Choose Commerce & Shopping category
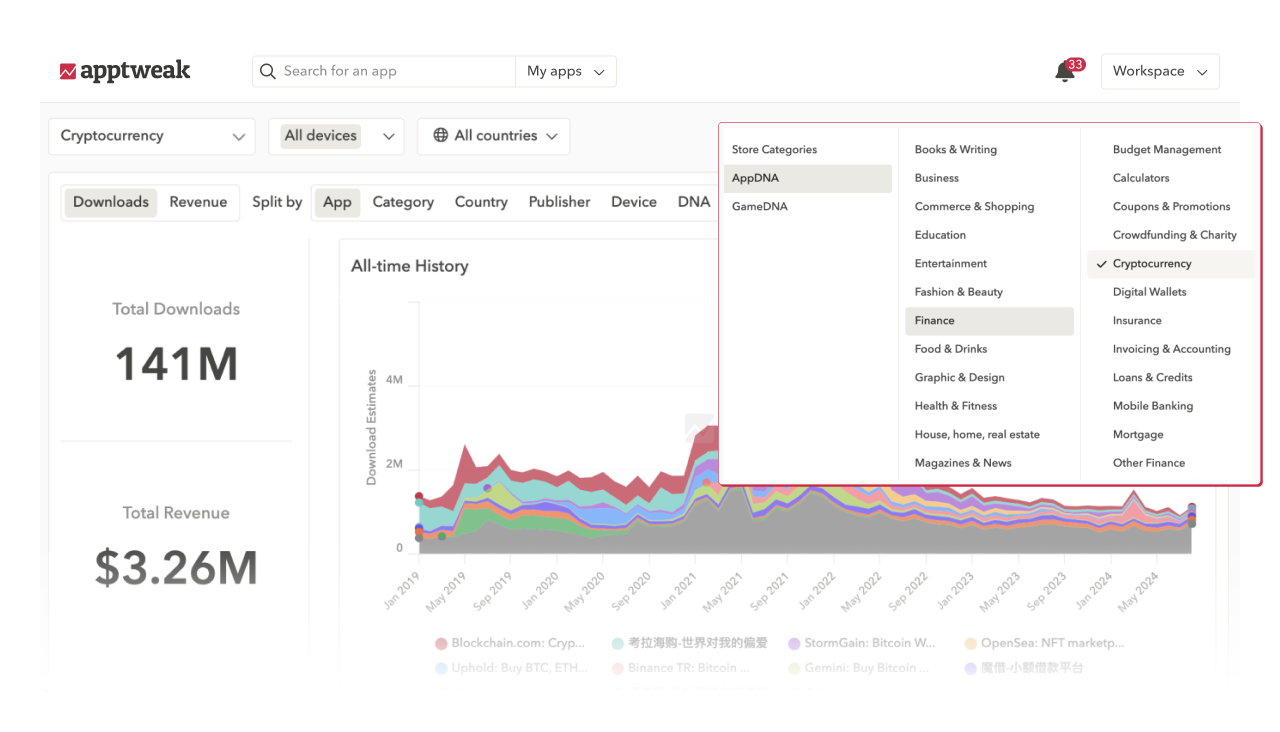 [x=989, y=207]
